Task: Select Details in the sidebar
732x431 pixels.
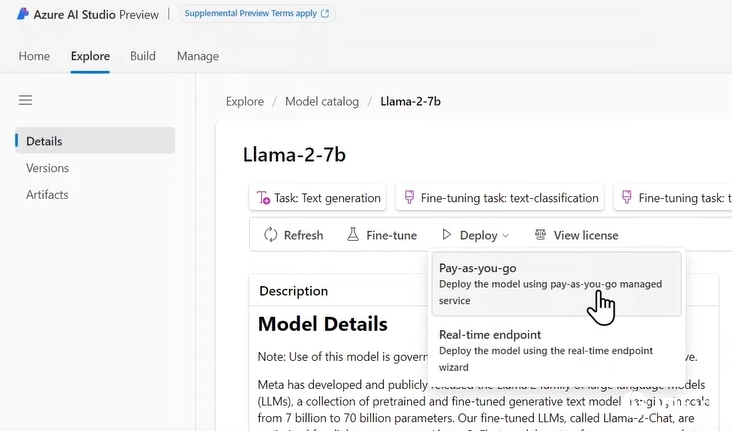Action: [x=95, y=141]
